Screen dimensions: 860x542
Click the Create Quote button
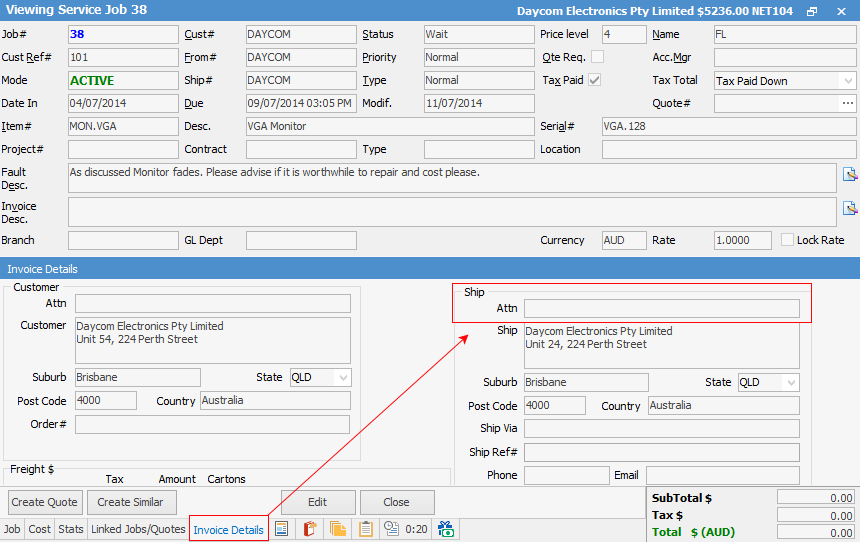tap(45, 502)
